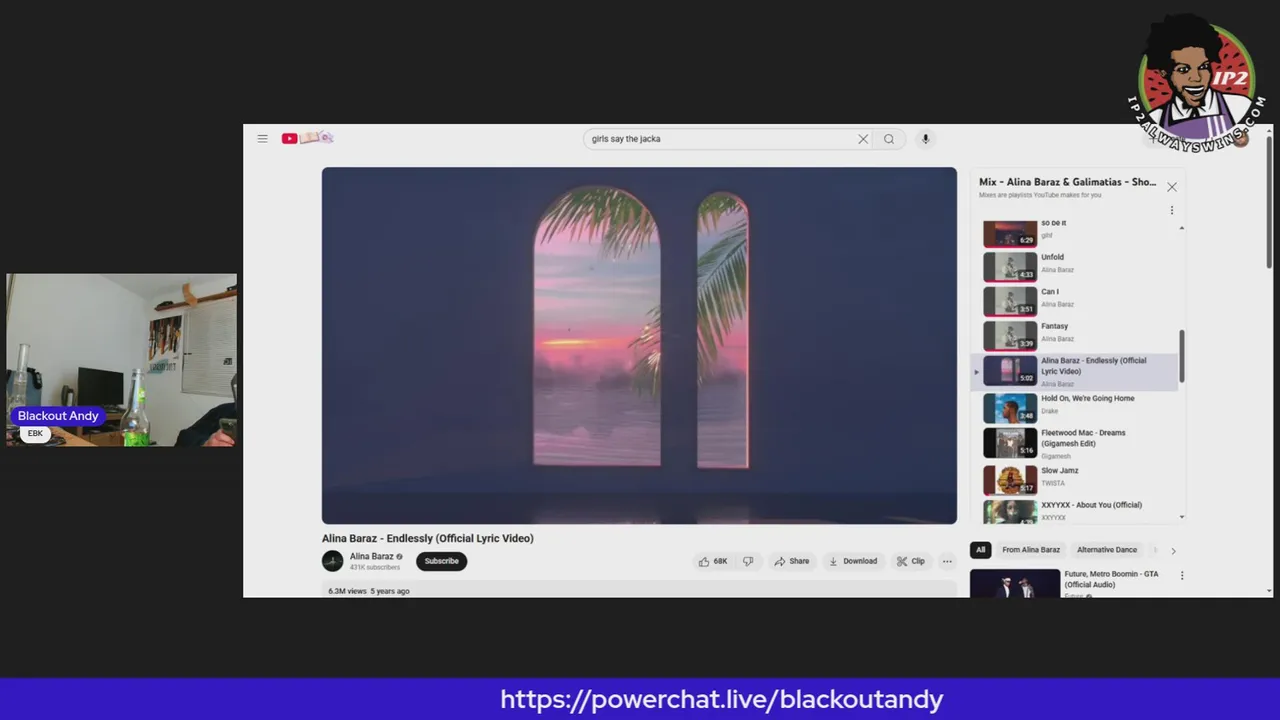Viewport: 1280px width, 720px height.
Task: Select current 'Endlessly (Official Lyric Video)' playlist row
Action: (x=1075, y=371)
